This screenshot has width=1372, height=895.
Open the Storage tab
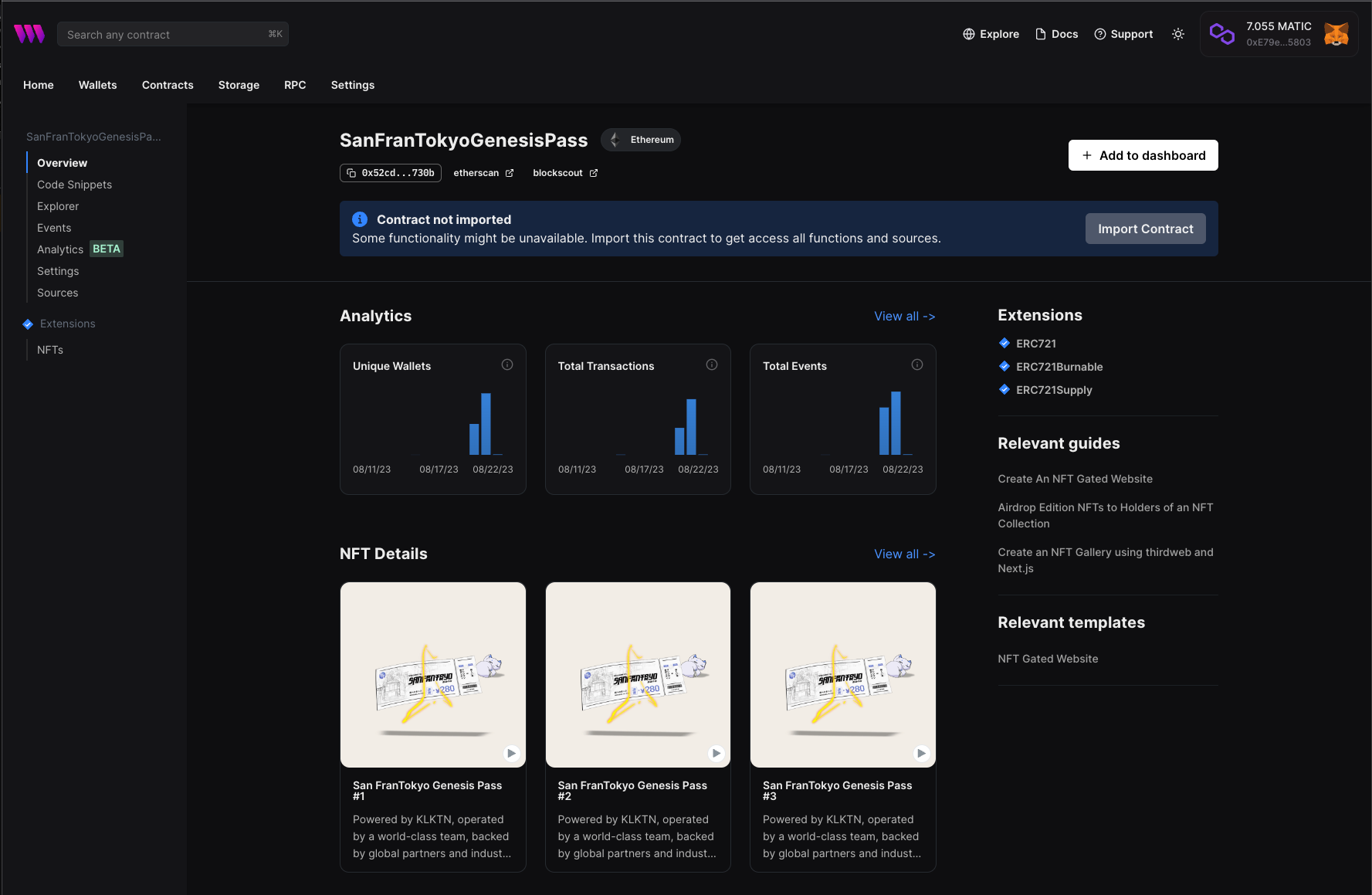(239, 85)
